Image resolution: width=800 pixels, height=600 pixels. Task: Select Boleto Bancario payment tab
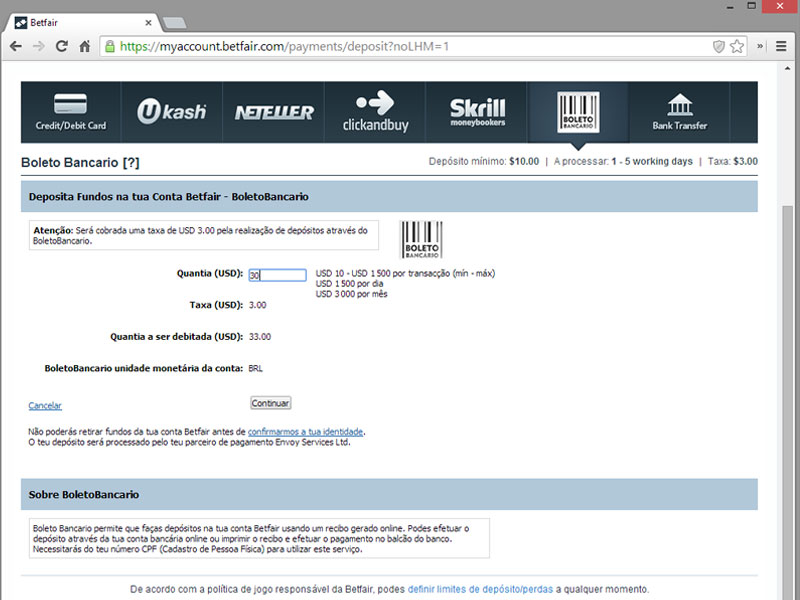point(578,112)
